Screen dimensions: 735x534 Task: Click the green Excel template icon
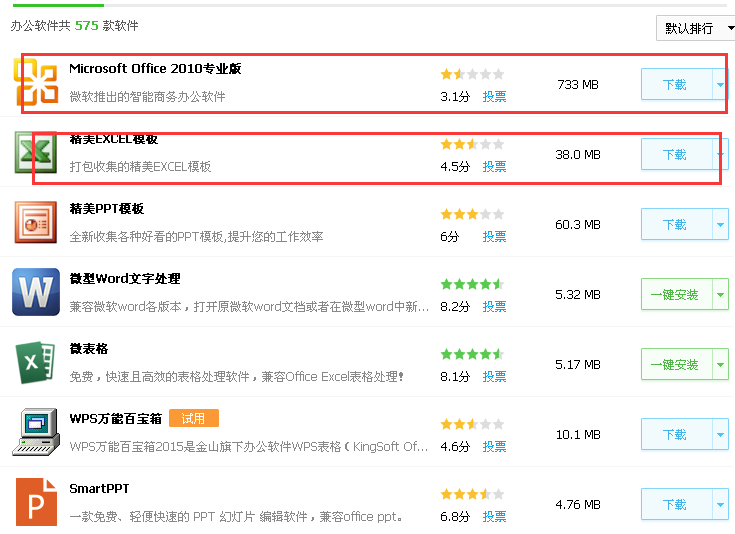[x=36, y=152]
